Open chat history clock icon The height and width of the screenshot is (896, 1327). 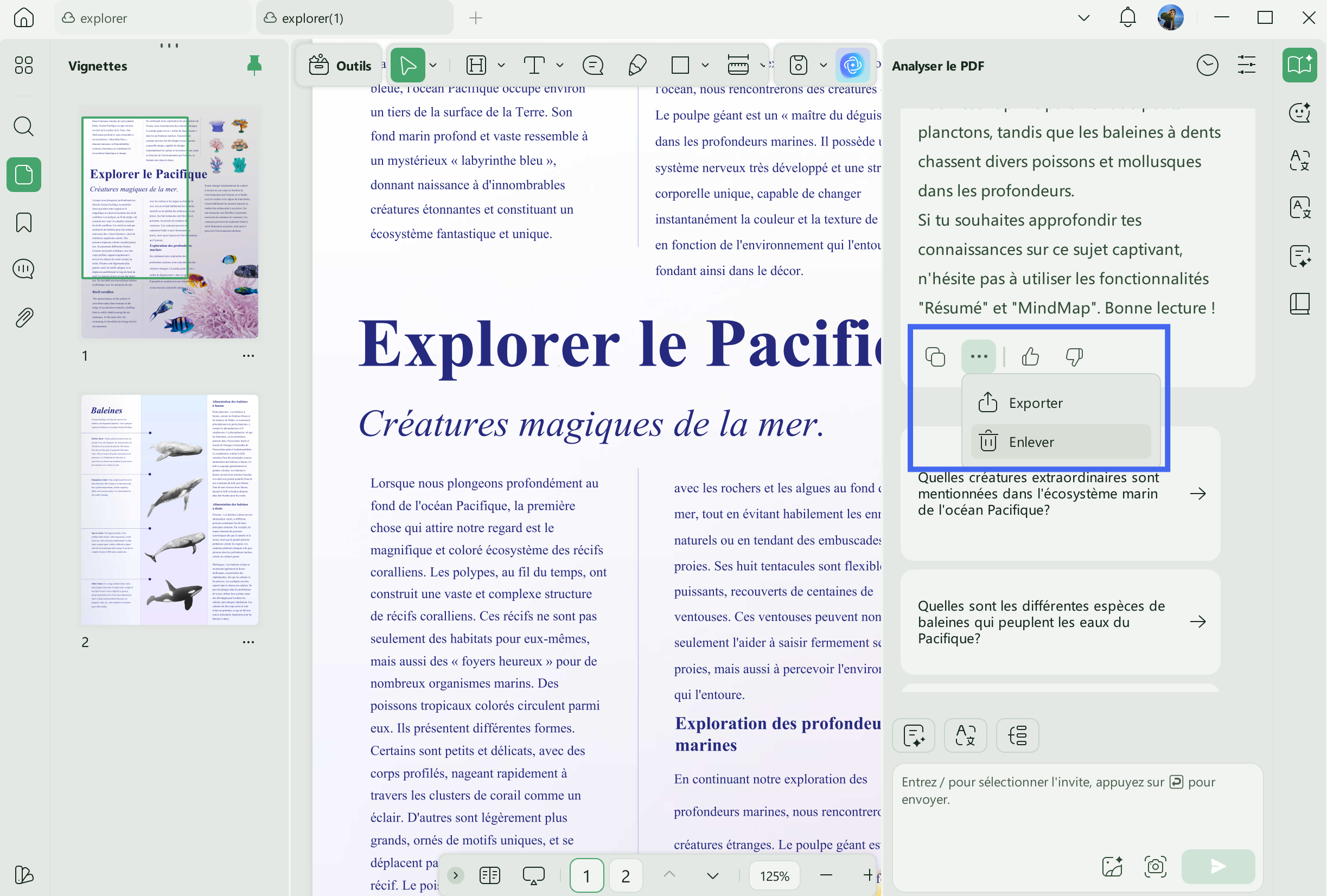coord(1207,65)
